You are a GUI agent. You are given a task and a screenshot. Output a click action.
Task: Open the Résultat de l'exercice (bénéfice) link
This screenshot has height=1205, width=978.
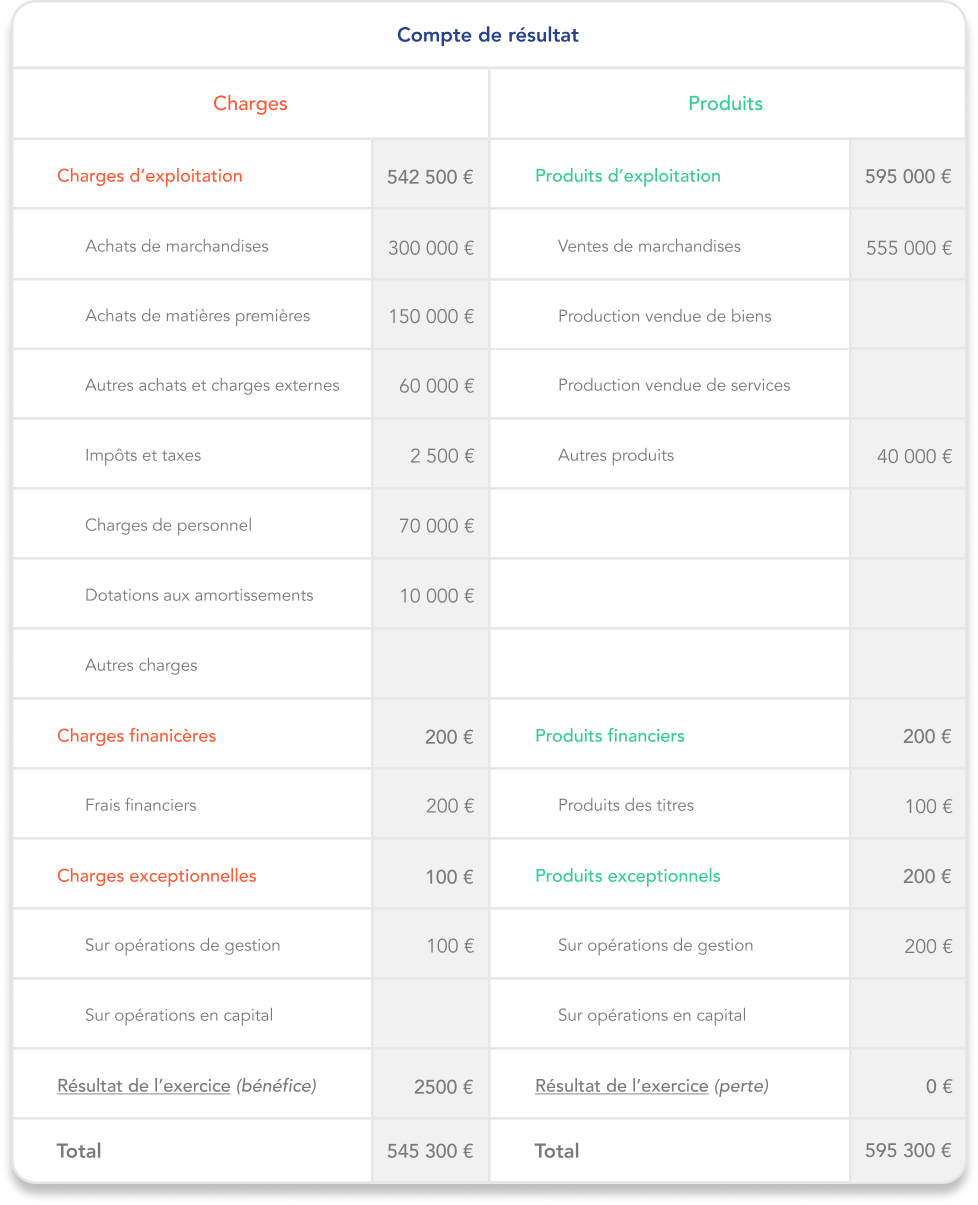[144, 1085]
